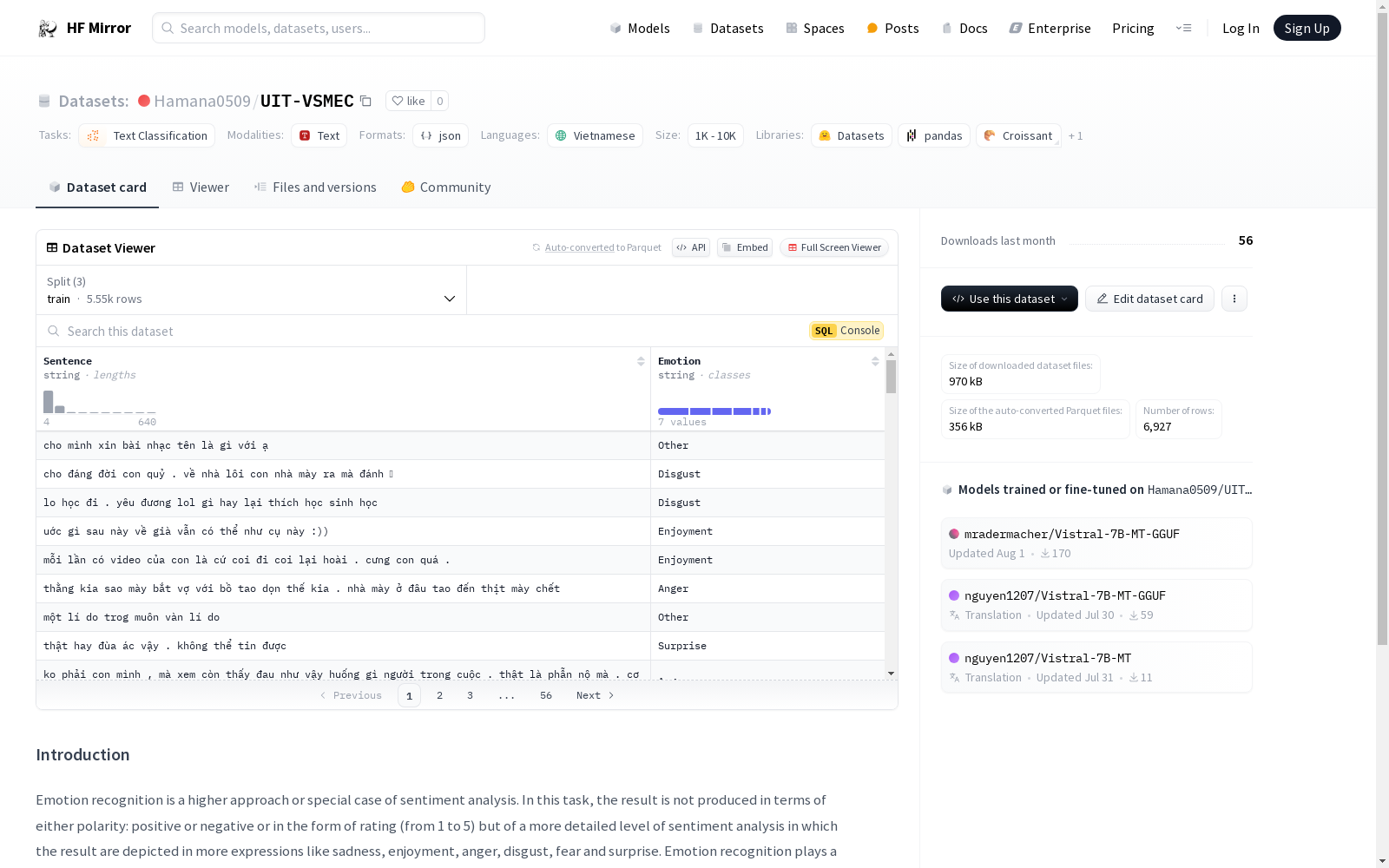This screenshot has height=868, width=1389.
Task: Click the Hamana0509 user avatar
Action: click(x=144, y=101)
